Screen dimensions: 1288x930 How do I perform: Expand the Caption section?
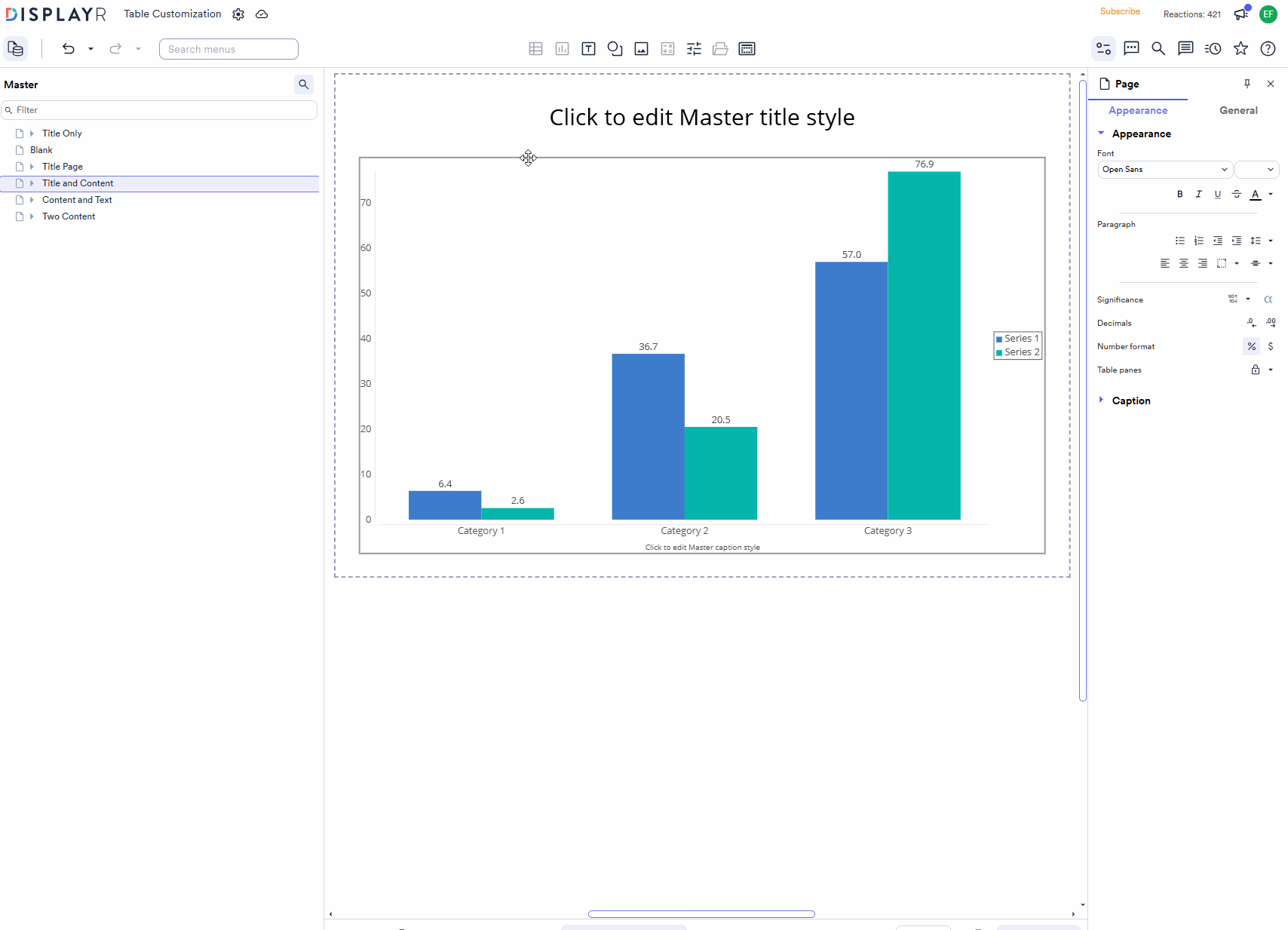[1101, 400]
